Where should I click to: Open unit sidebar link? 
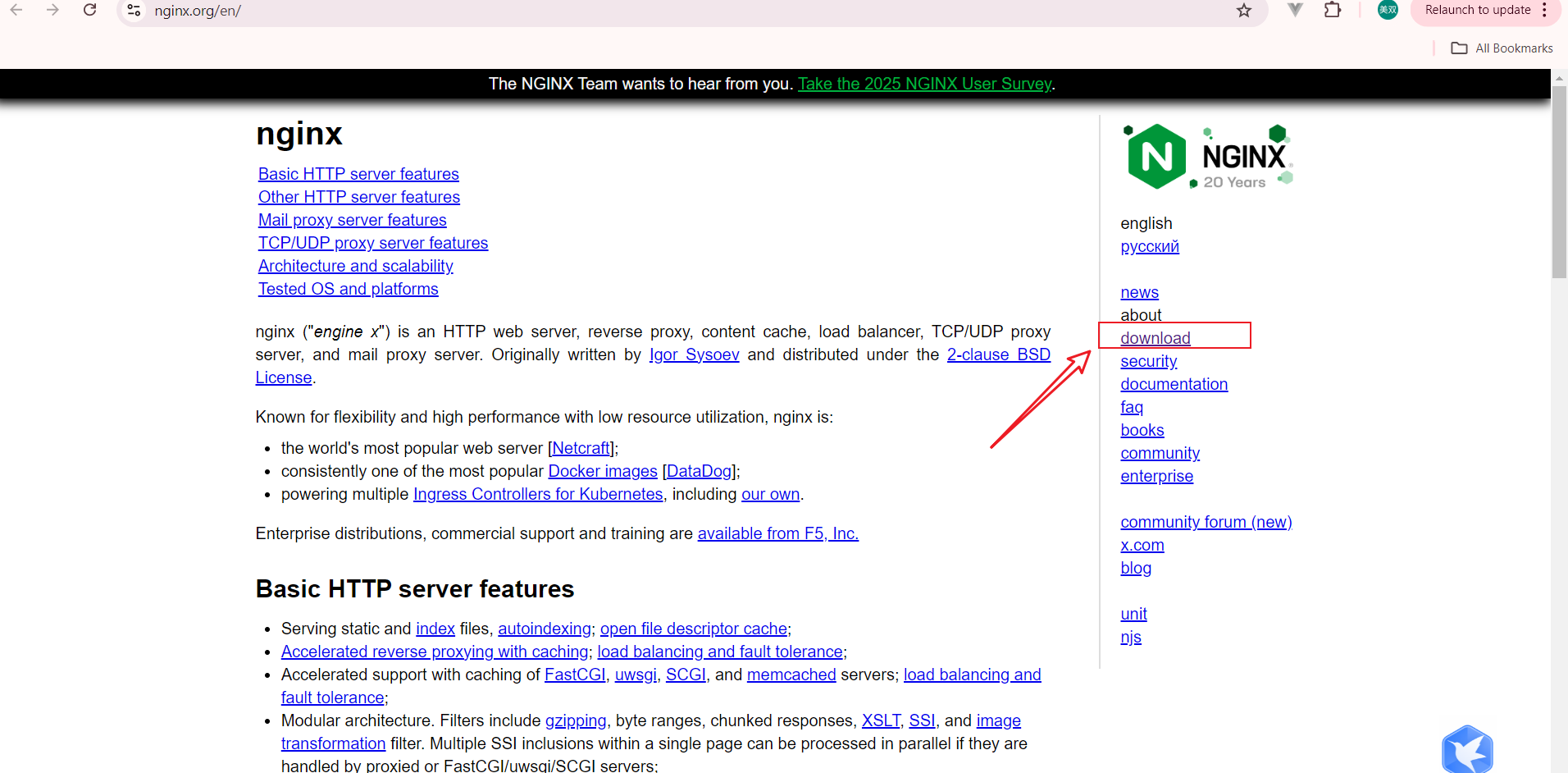(x=1134, y=614)
